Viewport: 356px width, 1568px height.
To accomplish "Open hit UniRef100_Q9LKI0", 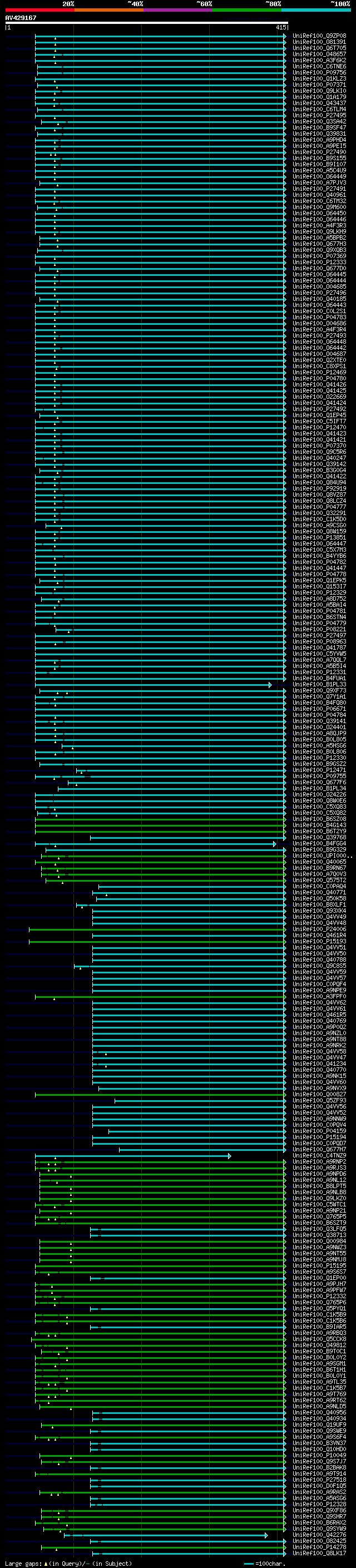I will coord(319,91).
